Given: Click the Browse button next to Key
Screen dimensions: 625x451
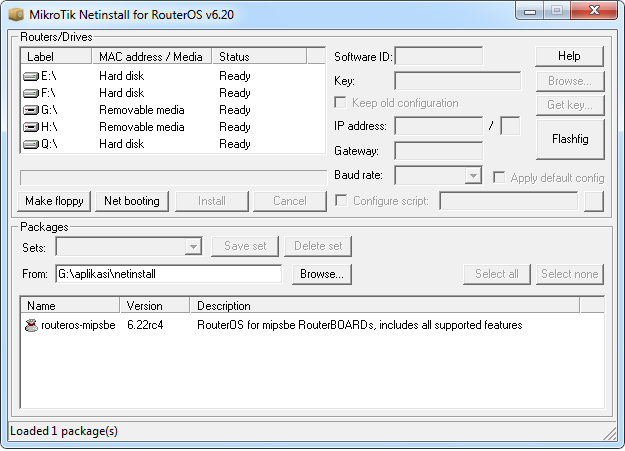Looking at the screenshot, I should point(570,81).
